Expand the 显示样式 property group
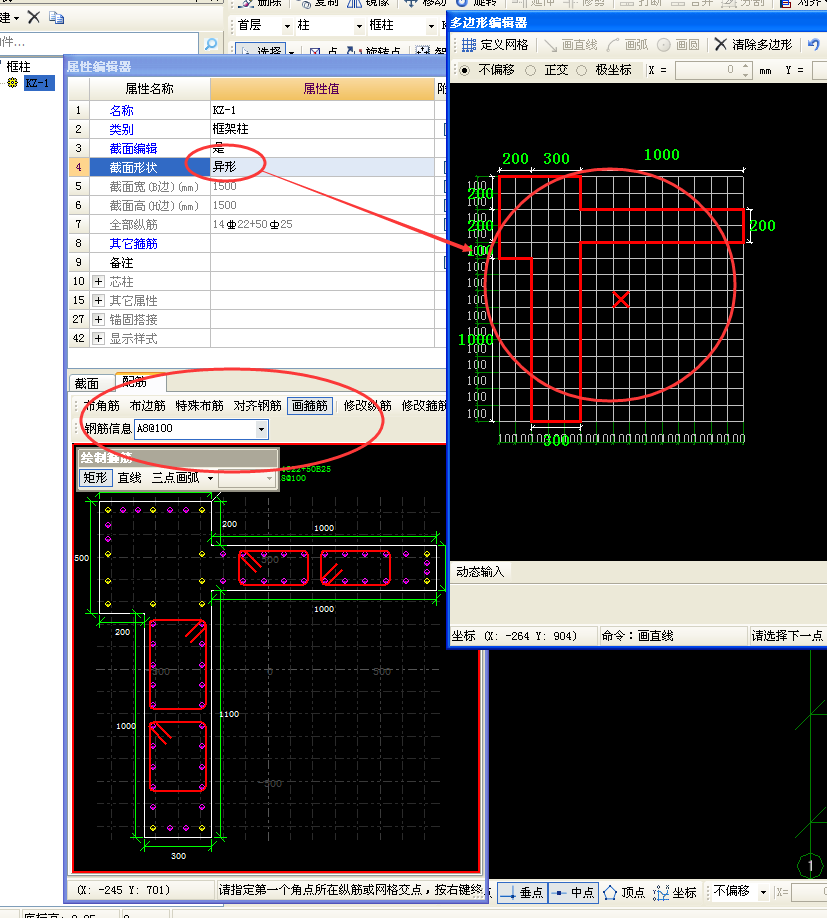 click(98, 339)
